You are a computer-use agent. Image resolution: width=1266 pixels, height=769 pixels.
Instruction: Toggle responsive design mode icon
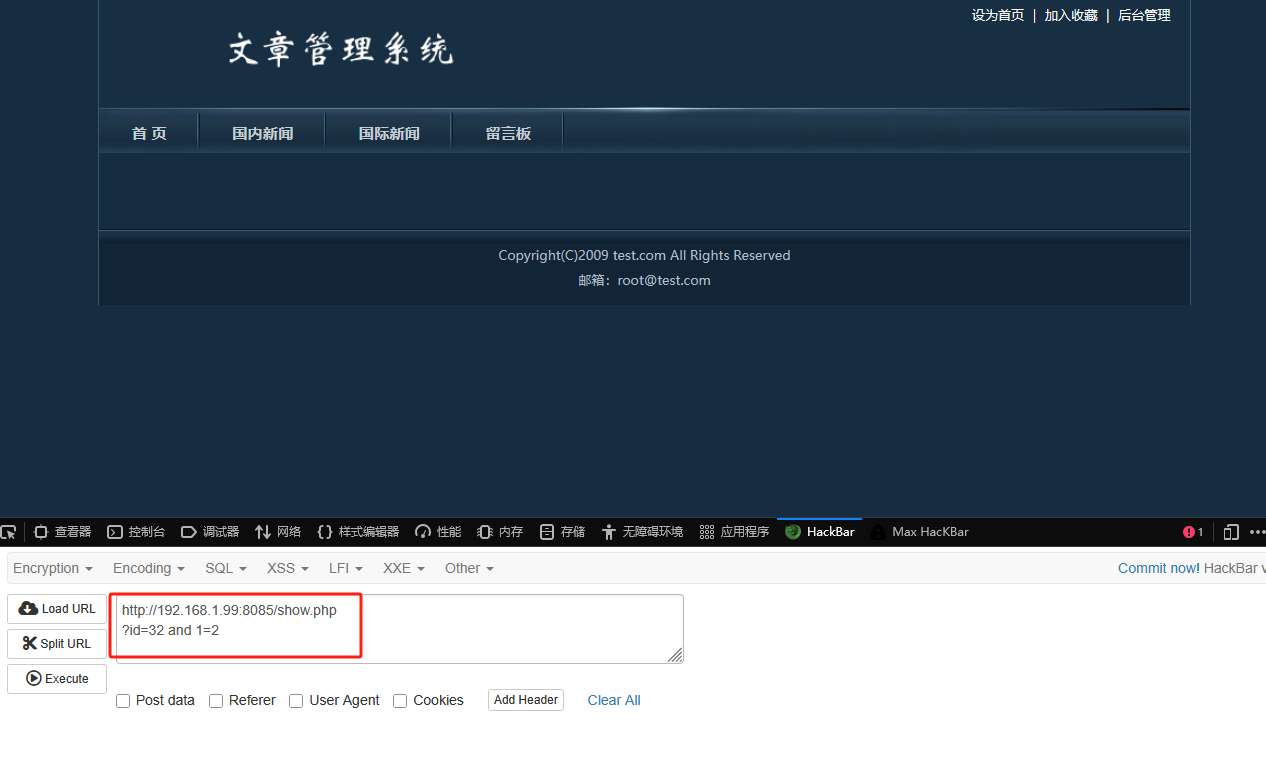[x=1232, y=532]
